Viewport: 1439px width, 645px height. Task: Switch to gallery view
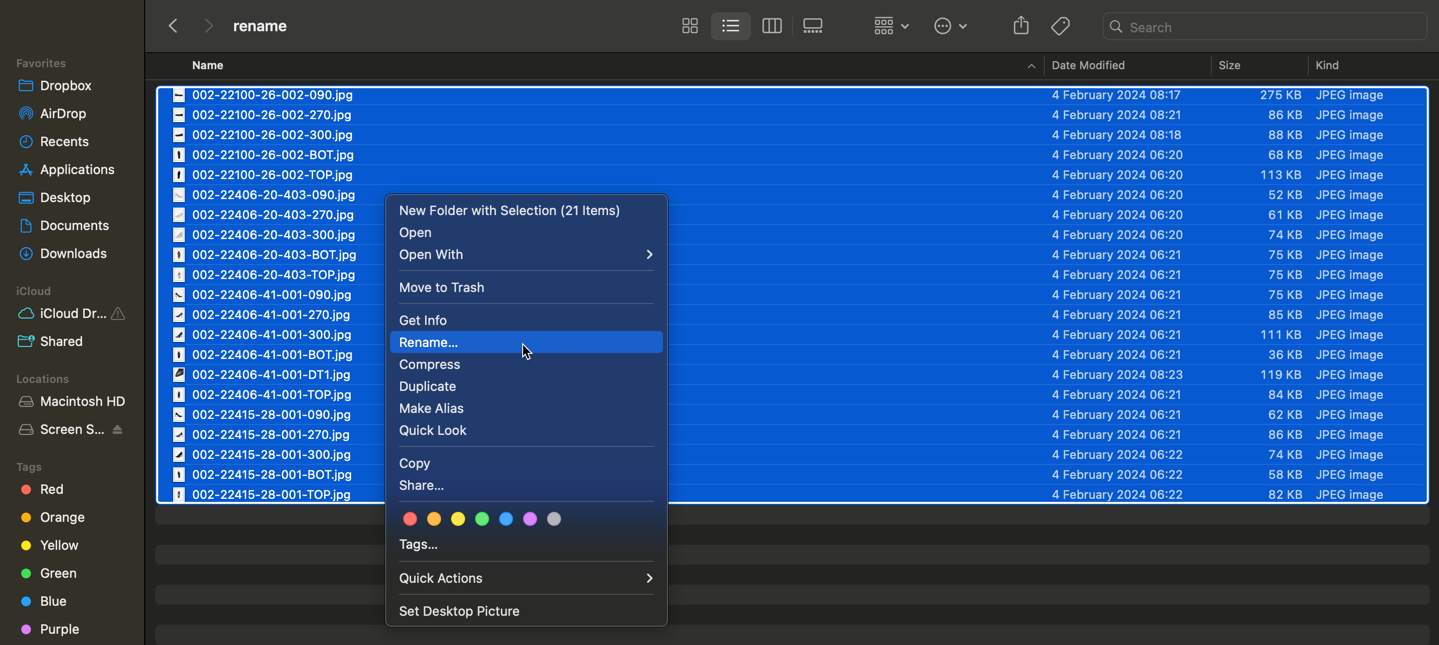(812, 26)
